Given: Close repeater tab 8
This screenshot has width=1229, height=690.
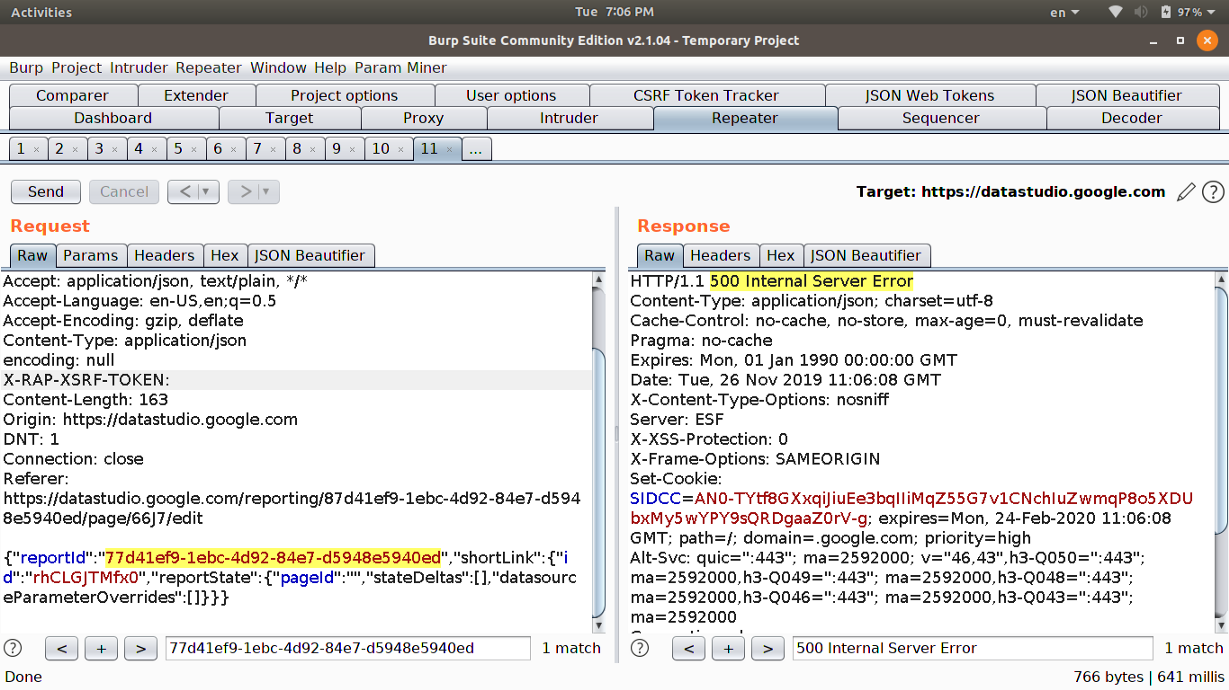Looking at the screenshot, I should click(x=312, y=150).
